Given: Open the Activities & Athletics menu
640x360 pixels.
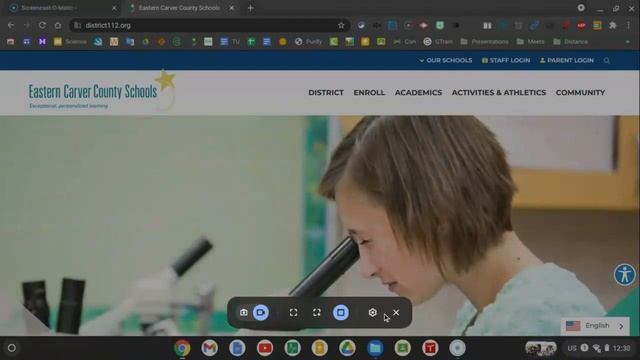Looking at the screenshot, I should tap(499, 93).
